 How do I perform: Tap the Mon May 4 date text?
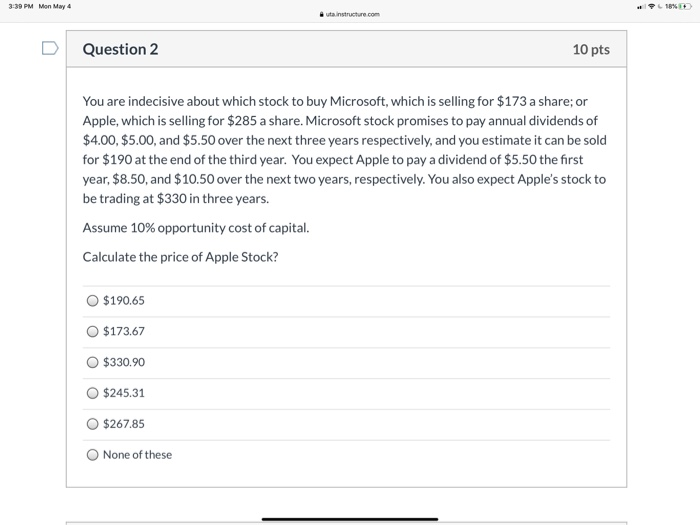54,6
